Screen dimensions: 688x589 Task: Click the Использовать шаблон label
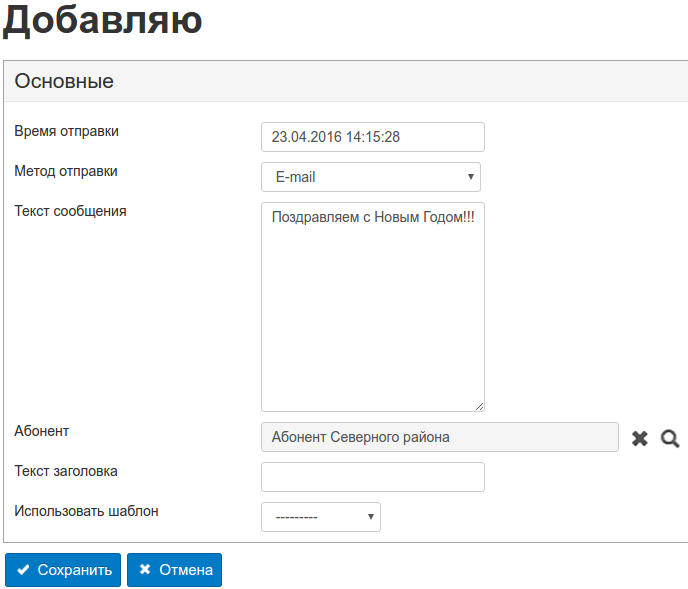coord(86,511)
